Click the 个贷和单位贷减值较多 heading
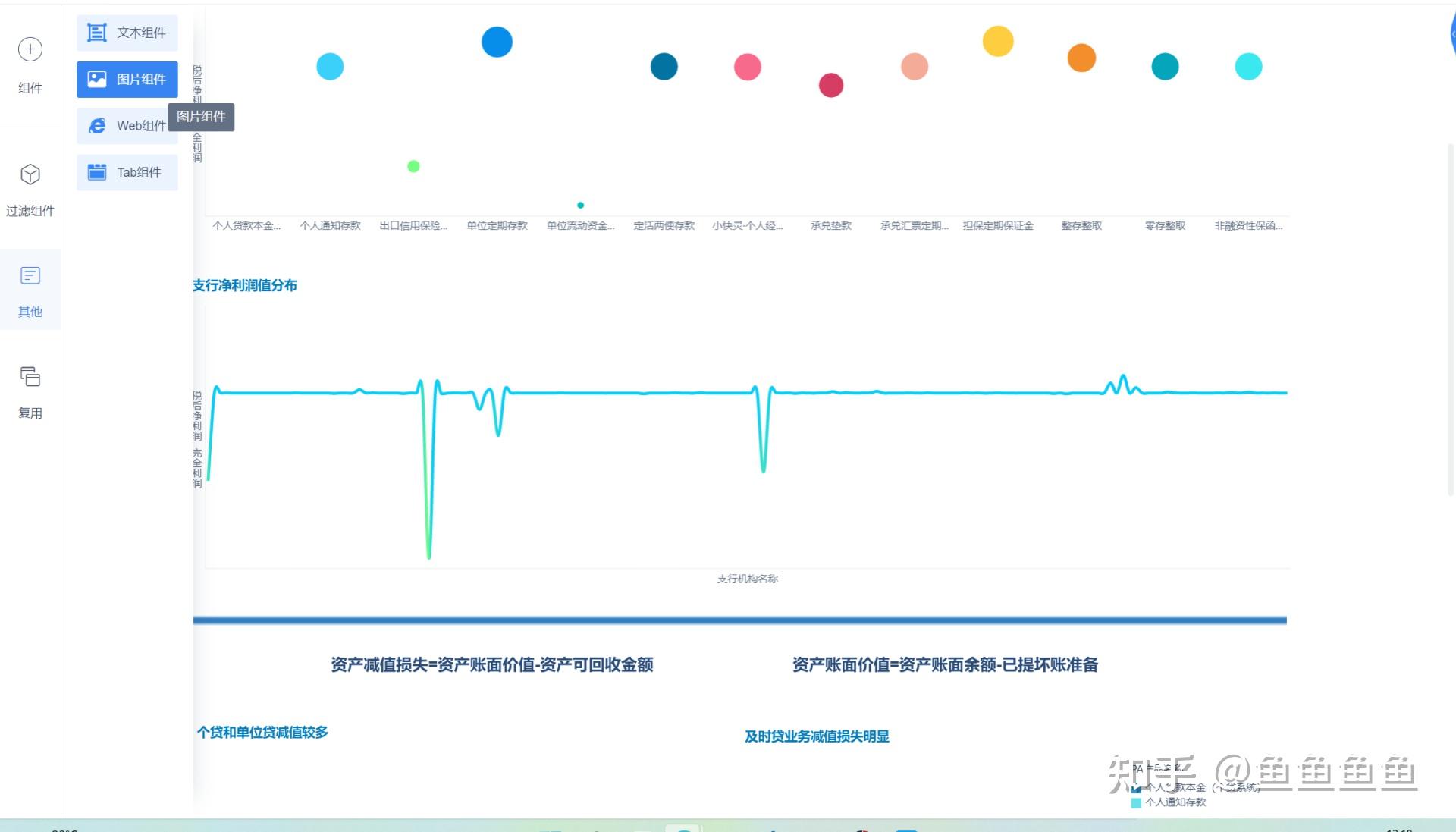Viewport: 1456px width, 832px height. pos(262,732)
